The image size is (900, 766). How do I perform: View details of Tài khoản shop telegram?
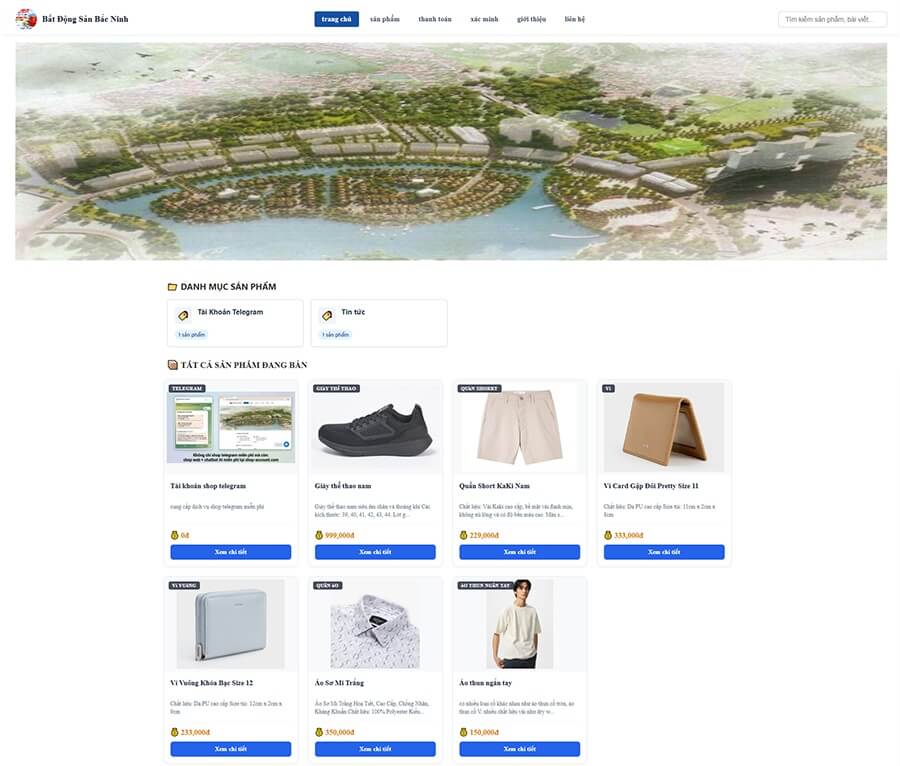click(x=231, y=552)
